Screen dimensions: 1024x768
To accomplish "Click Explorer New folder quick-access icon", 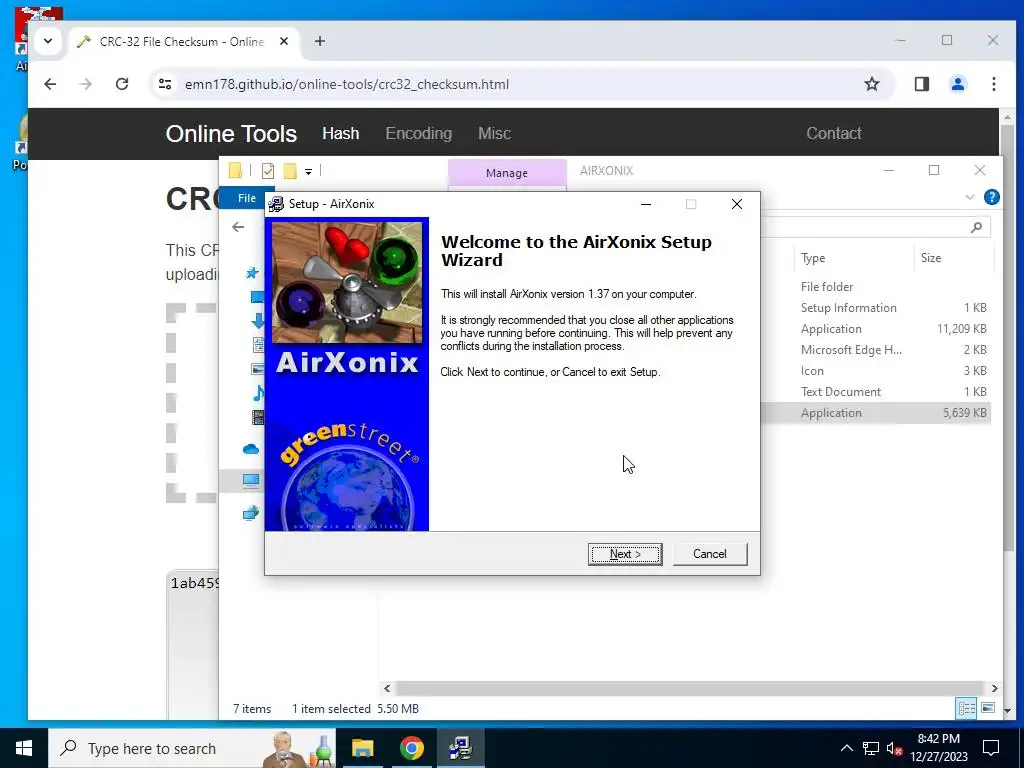I will (290, 171).
